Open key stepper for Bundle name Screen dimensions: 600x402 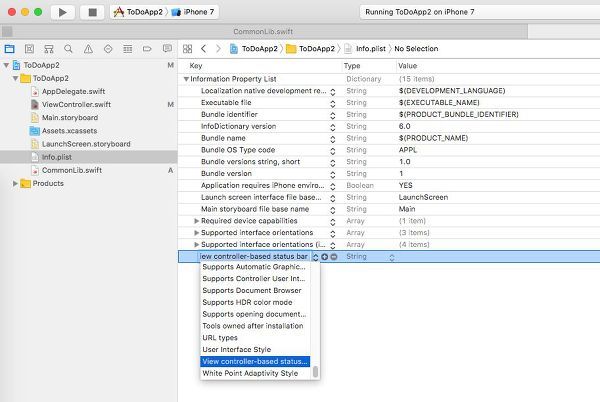click(333, 139)
